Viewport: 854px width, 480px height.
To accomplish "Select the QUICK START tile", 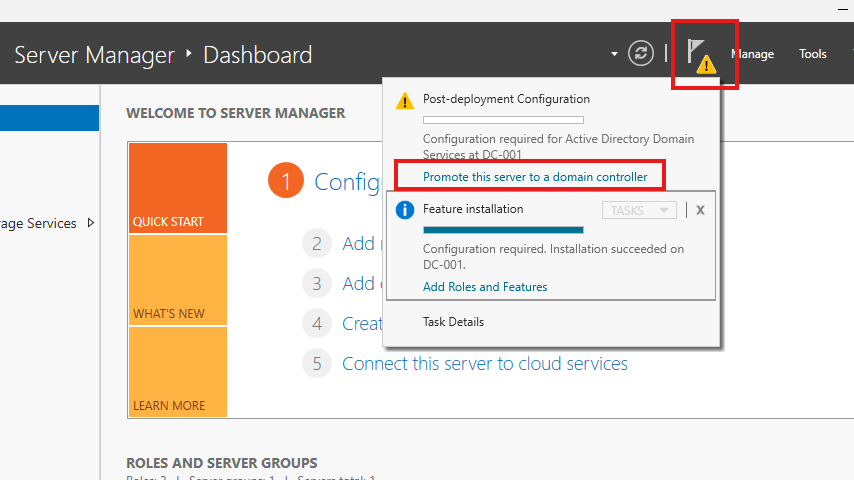I will [x=178, y=188].
